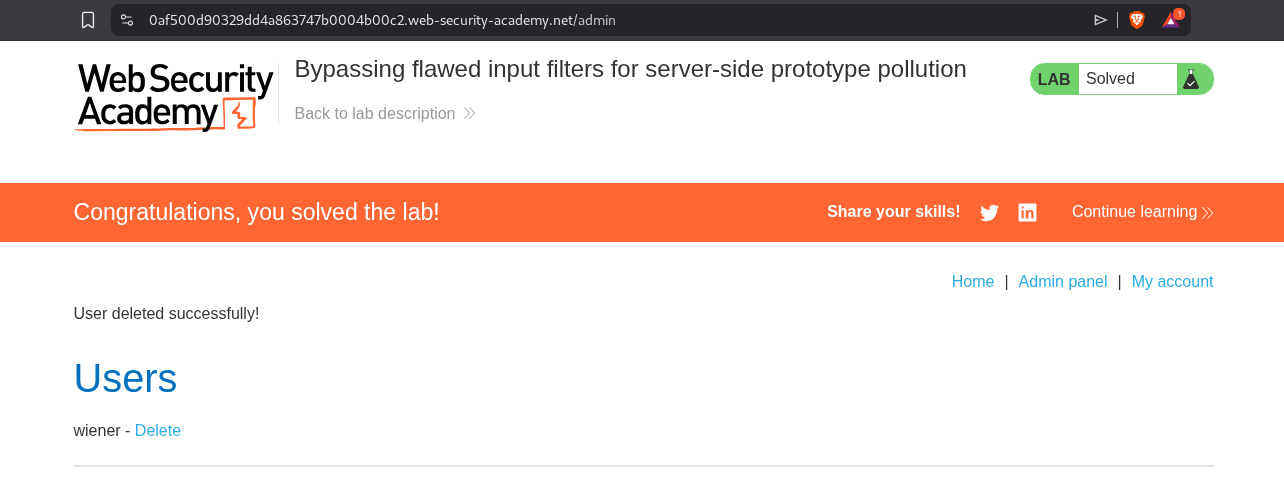Click the URL in address bar
The height and width of the screenshot is (498, 1284).
point(382,20)
